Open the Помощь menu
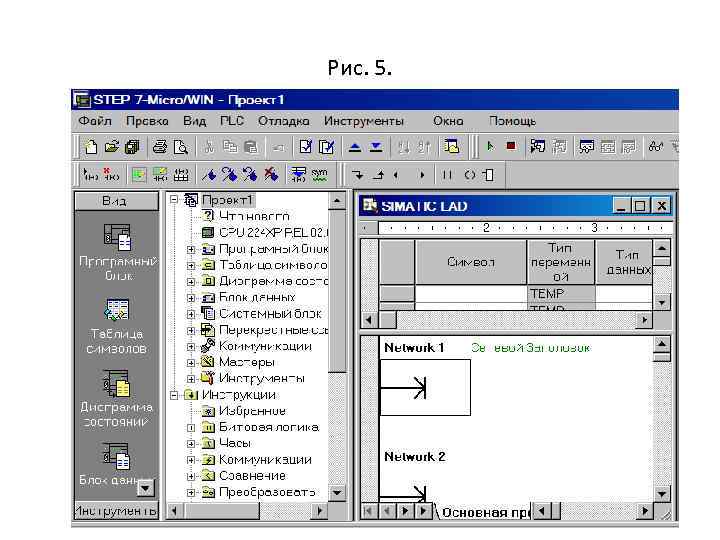 (x=512, y=121)
